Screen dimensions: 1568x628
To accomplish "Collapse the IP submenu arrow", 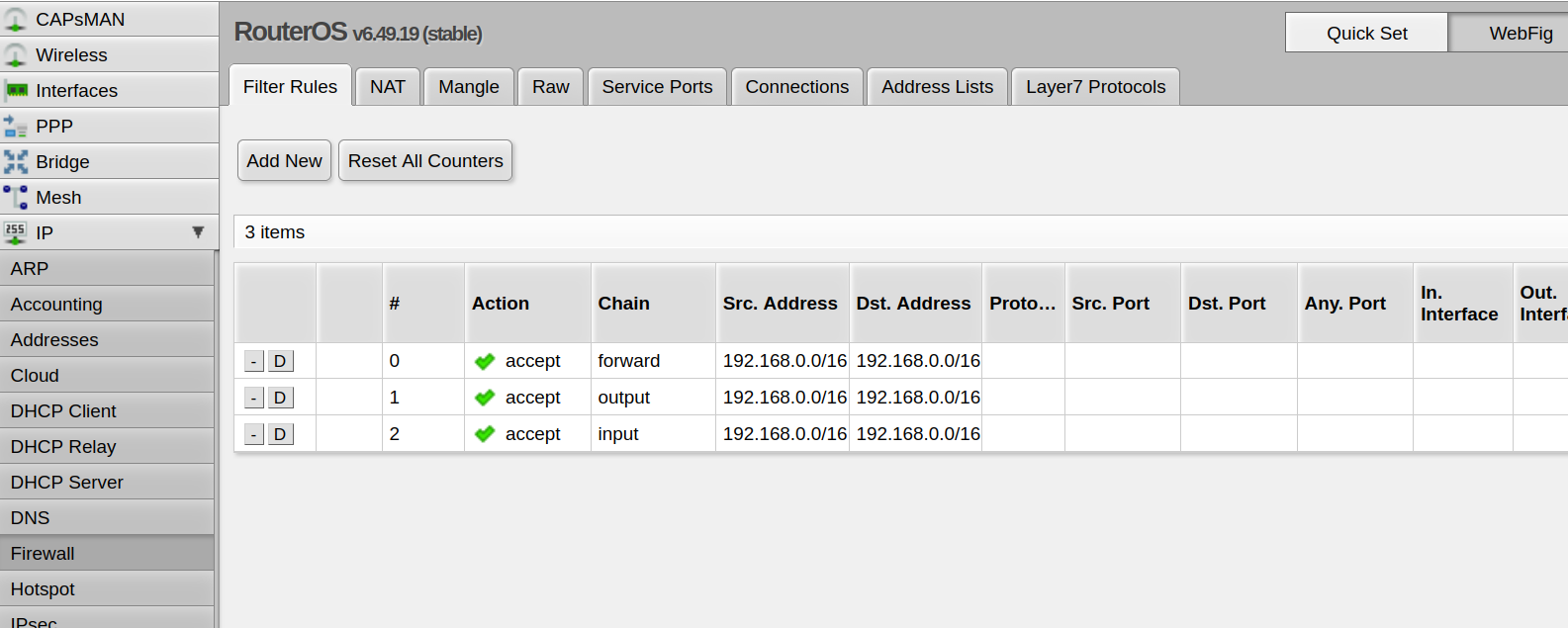I will [198, 232].
